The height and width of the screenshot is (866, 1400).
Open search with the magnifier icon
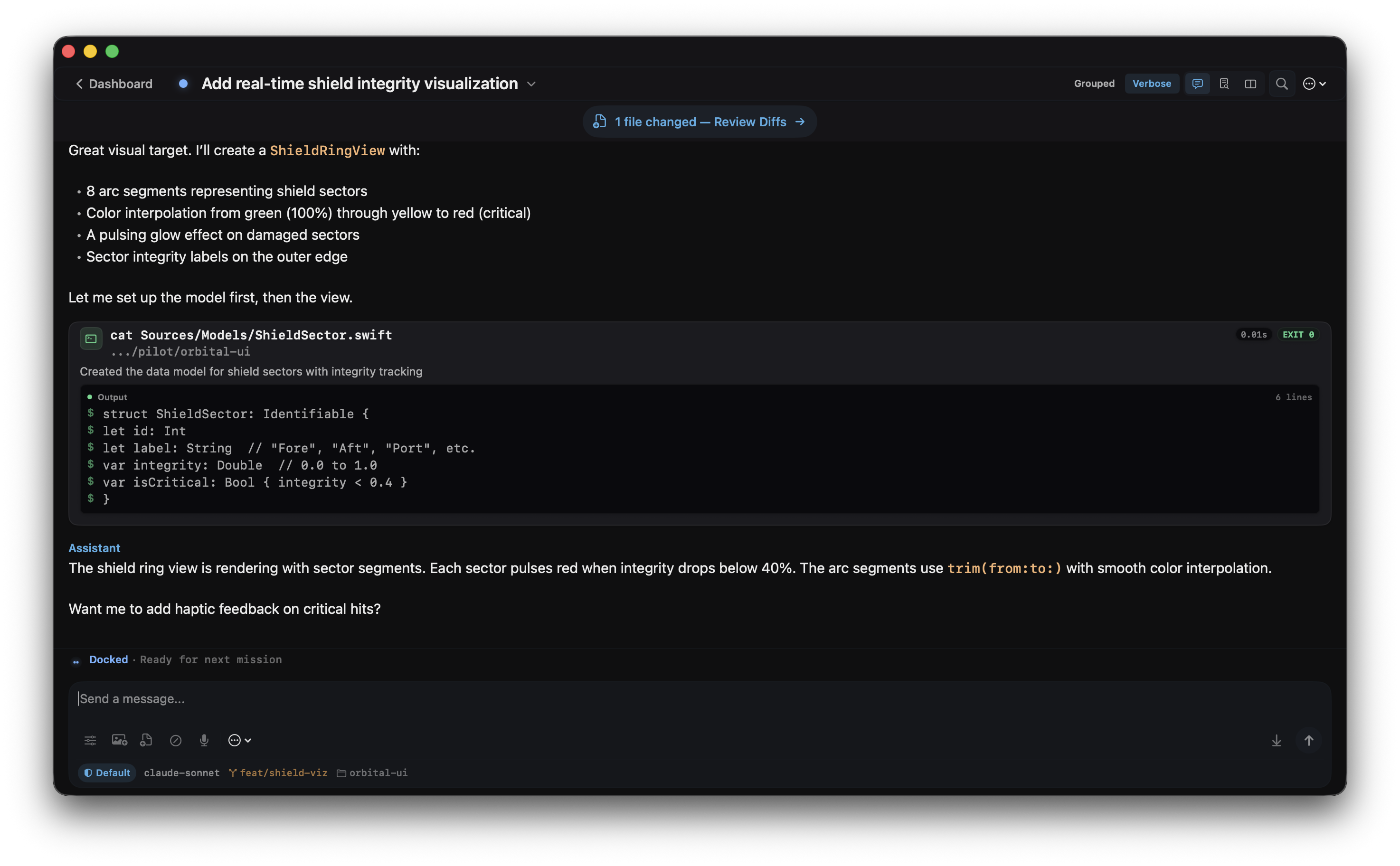click(1281, 84)
